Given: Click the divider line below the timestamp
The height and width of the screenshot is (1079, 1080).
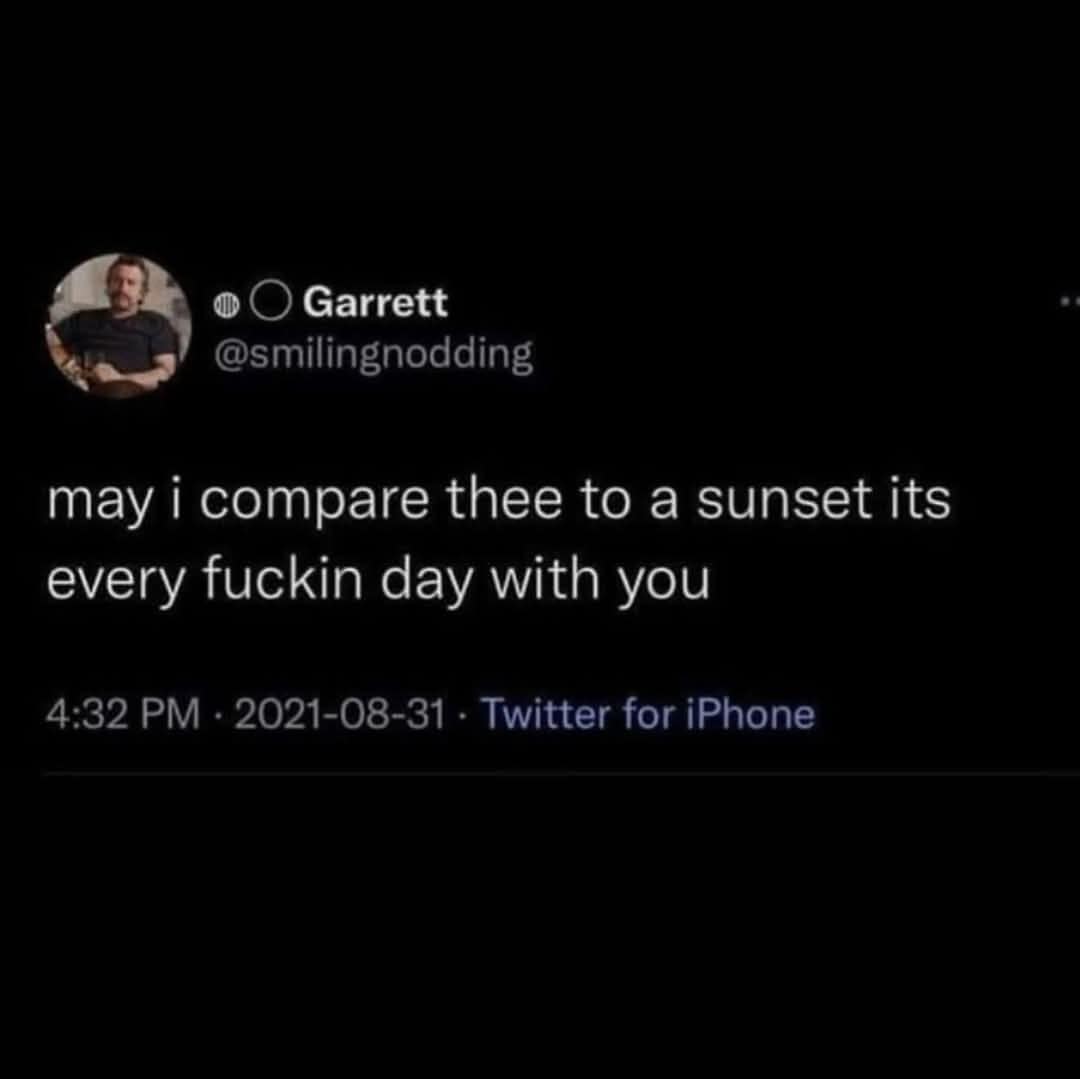Looking at the screenshot, I should [560, 773].
